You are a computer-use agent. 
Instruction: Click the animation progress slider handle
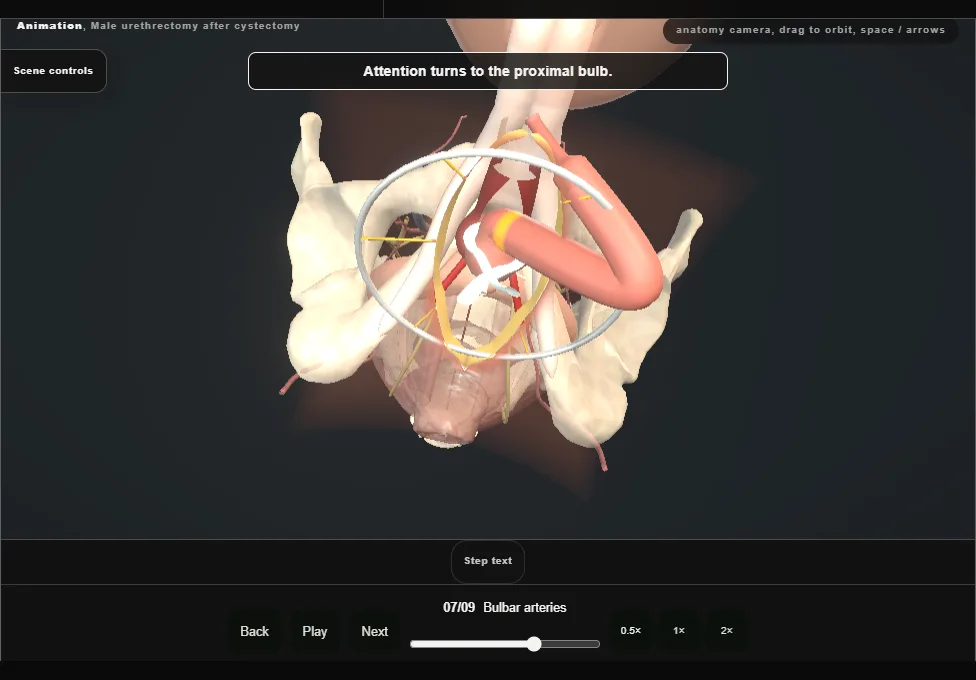[534, 644]
